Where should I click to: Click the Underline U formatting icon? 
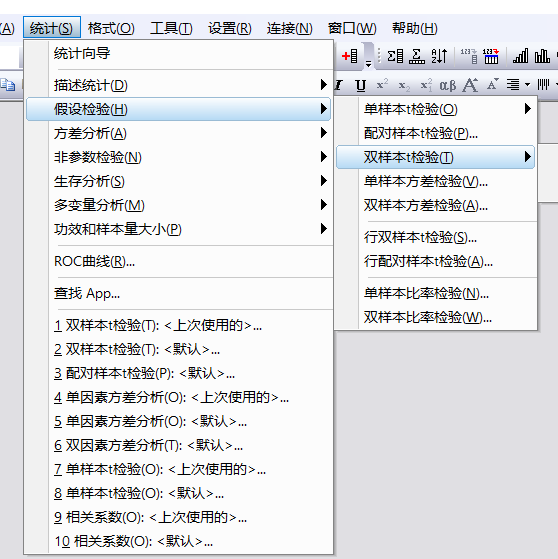coord(360,85)
